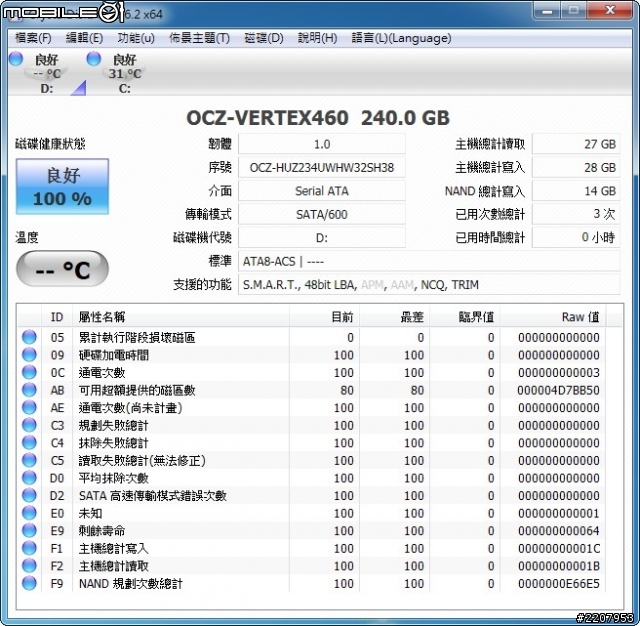The image size is (640, 626).
Task: Click the 良好 100 % health status box
Action: click(x=62, y=186)
